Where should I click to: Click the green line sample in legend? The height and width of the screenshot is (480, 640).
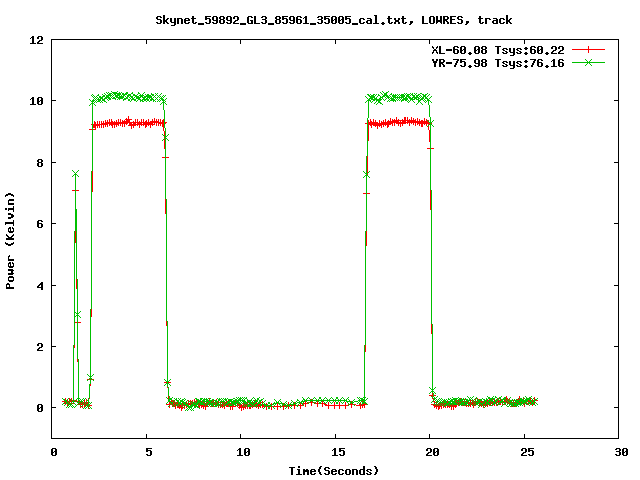pos(588,62)
